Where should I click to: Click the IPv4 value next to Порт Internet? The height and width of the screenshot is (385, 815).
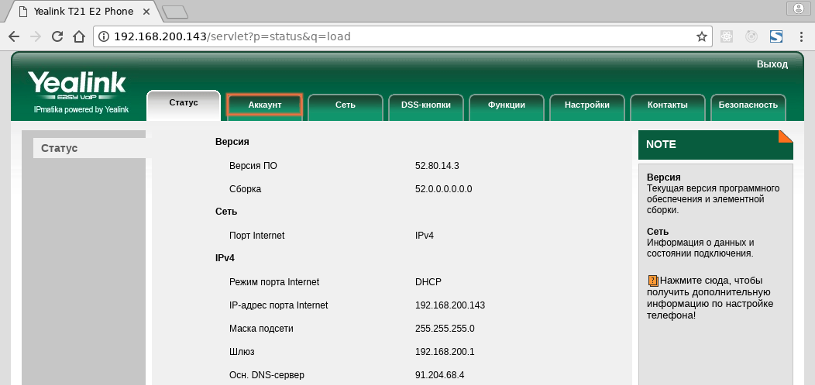[424, 235]
